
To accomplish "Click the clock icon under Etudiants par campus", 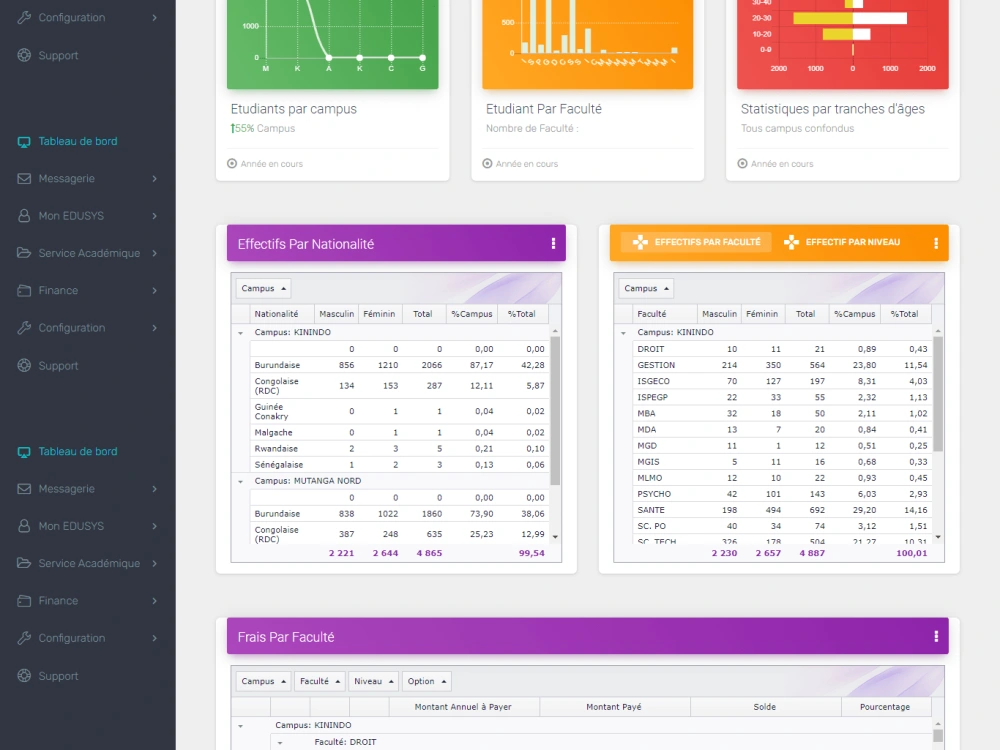I will click(232, 164).
